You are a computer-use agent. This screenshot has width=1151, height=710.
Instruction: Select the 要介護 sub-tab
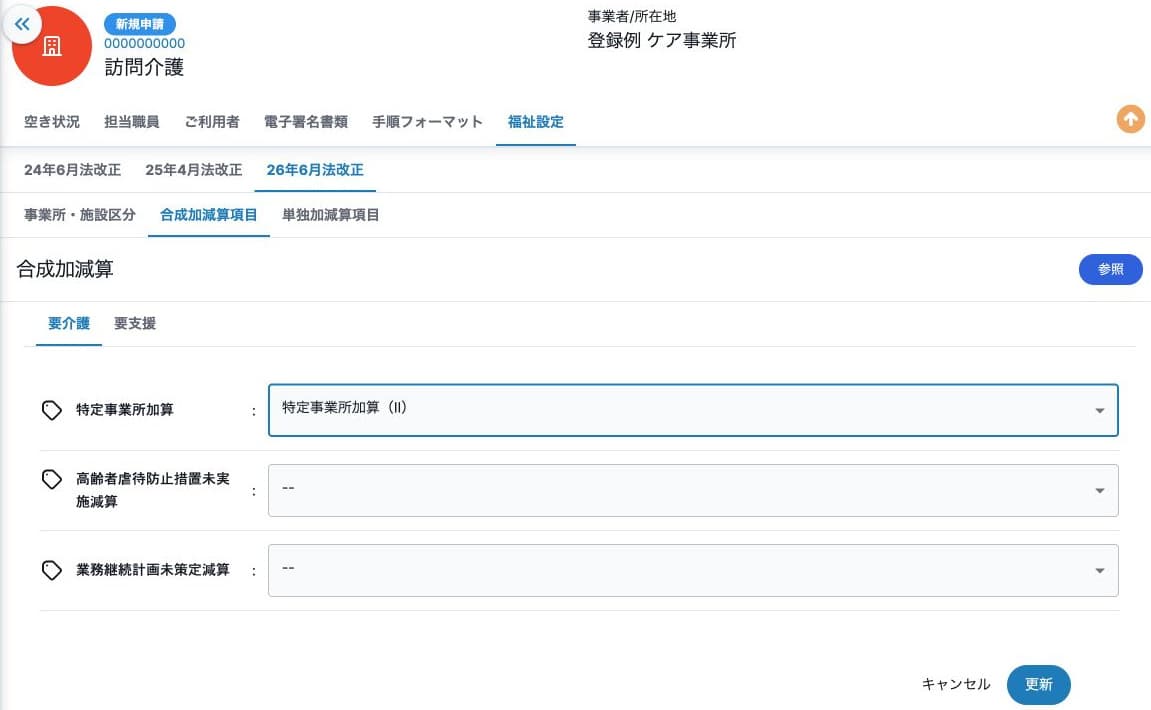[x=69, y=324]
